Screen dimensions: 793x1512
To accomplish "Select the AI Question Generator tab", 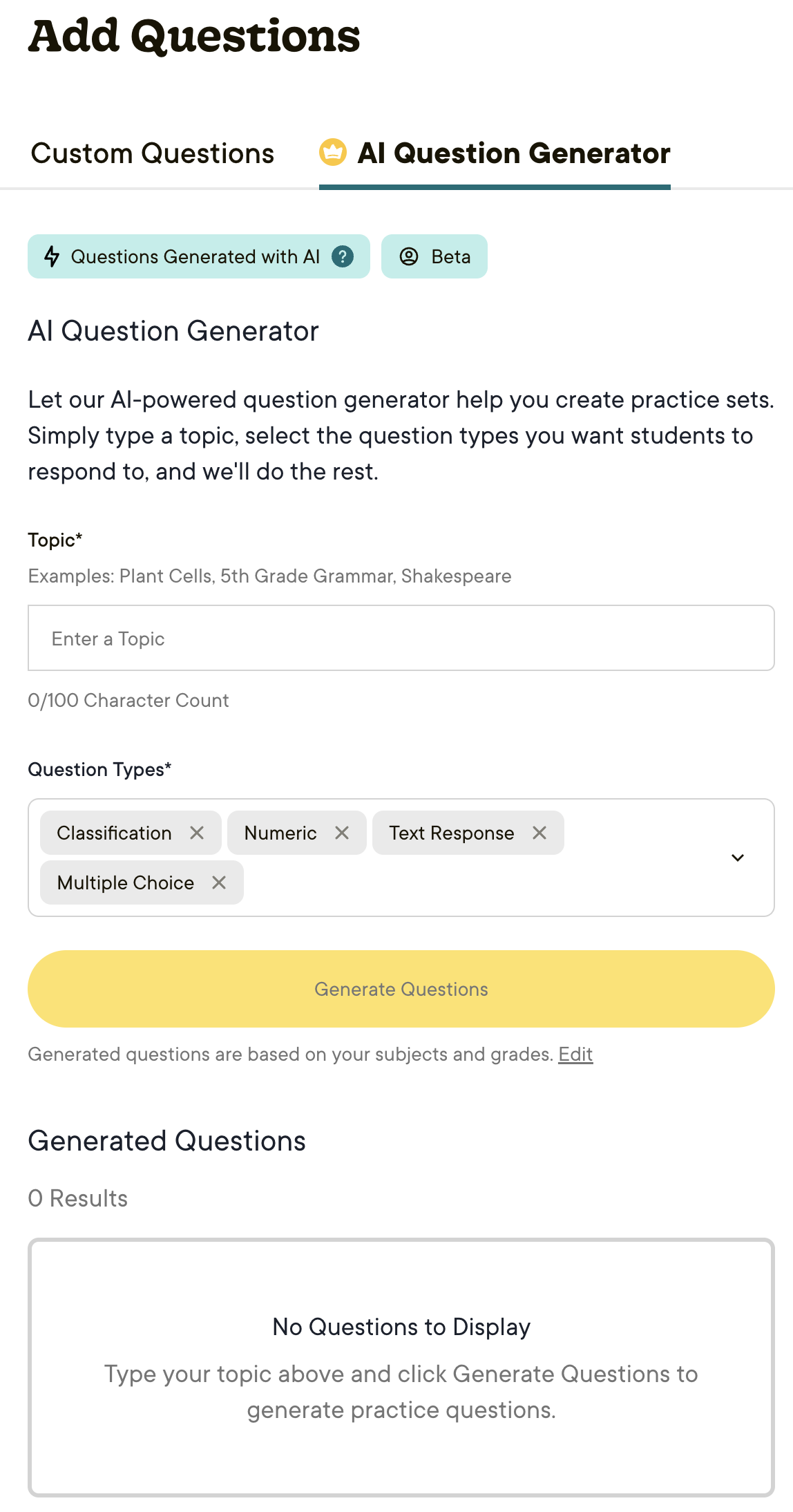I will (513, 153).
